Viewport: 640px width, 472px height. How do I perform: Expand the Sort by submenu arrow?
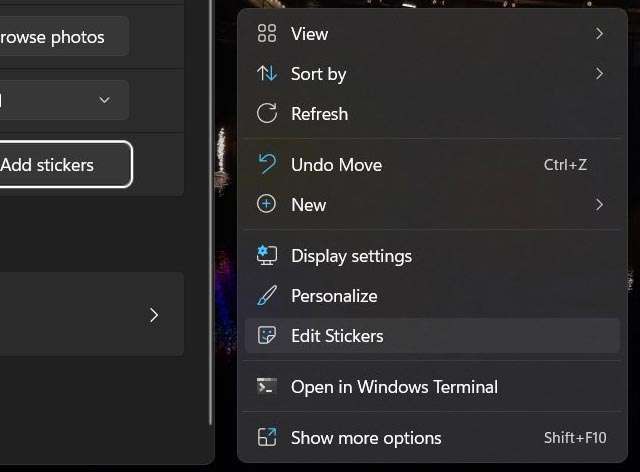click(x=599, y=74)
